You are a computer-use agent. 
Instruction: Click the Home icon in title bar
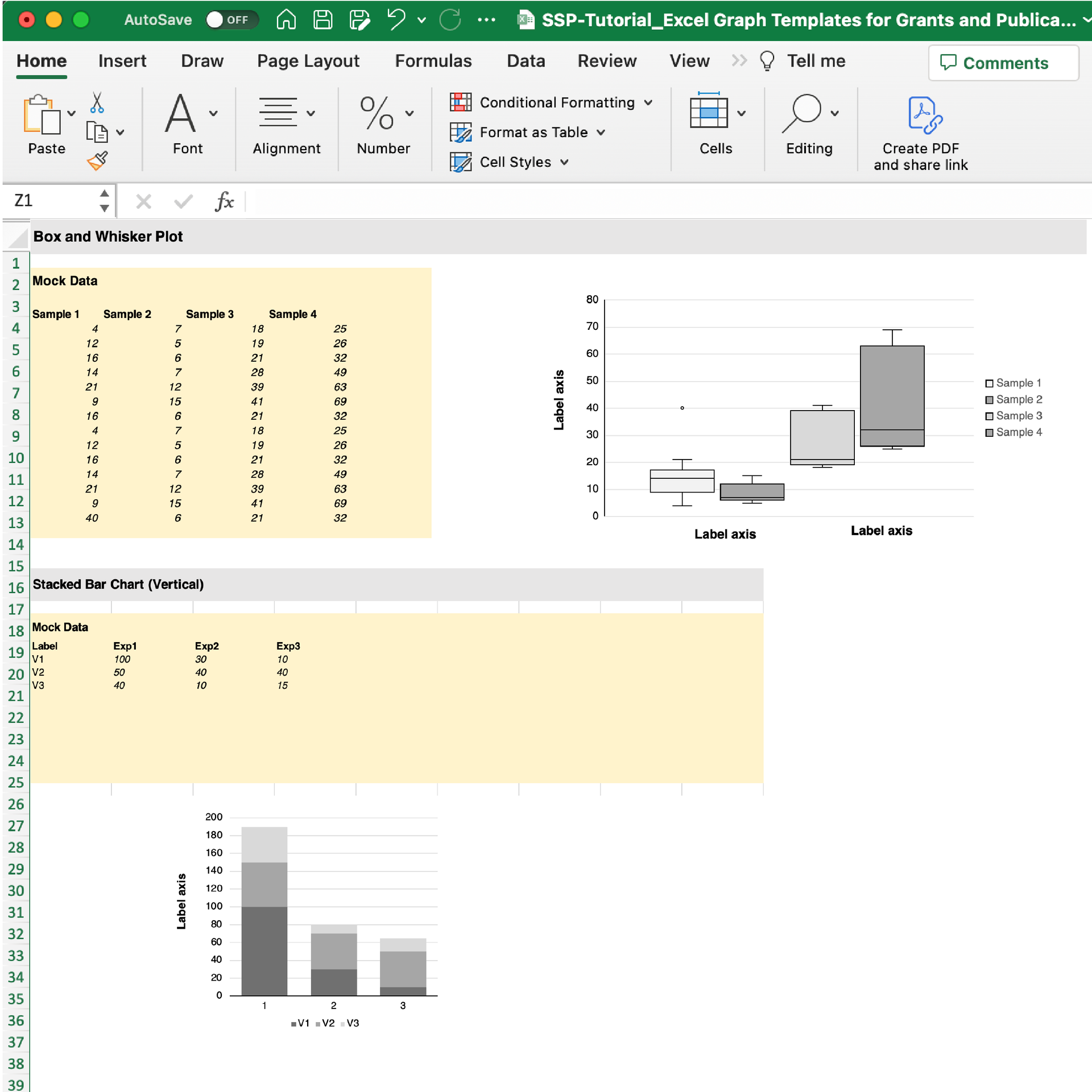(x=286, y=20)
